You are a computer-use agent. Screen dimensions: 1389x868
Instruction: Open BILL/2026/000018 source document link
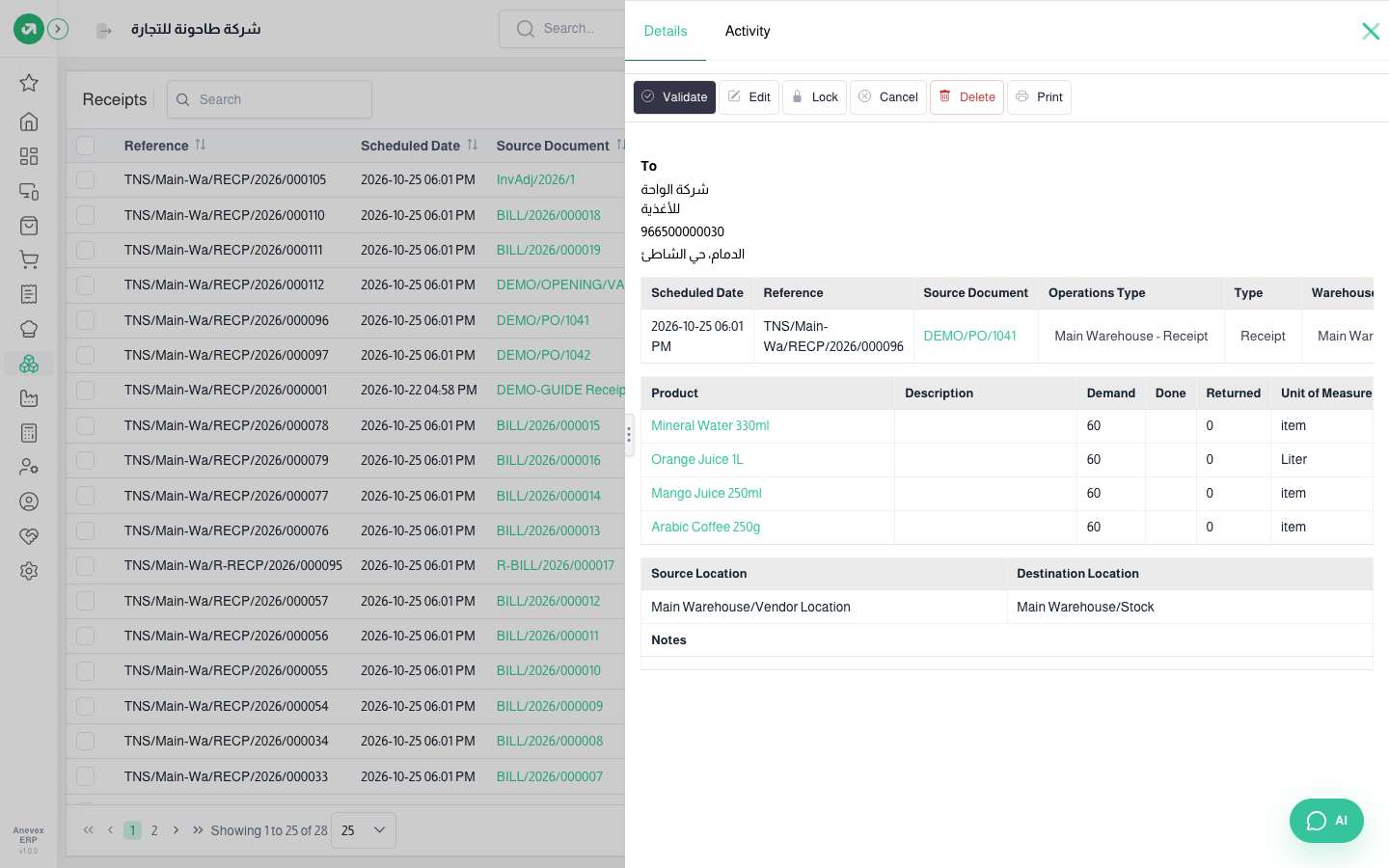coord(548,215)
